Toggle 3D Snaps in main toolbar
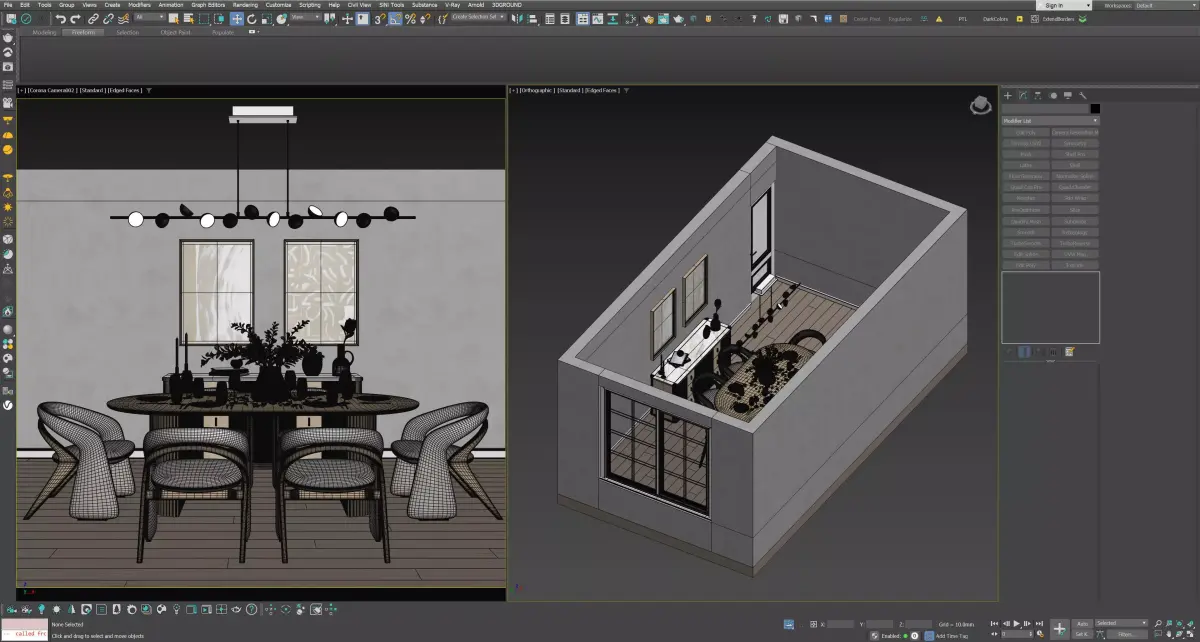 coord(380,18)
